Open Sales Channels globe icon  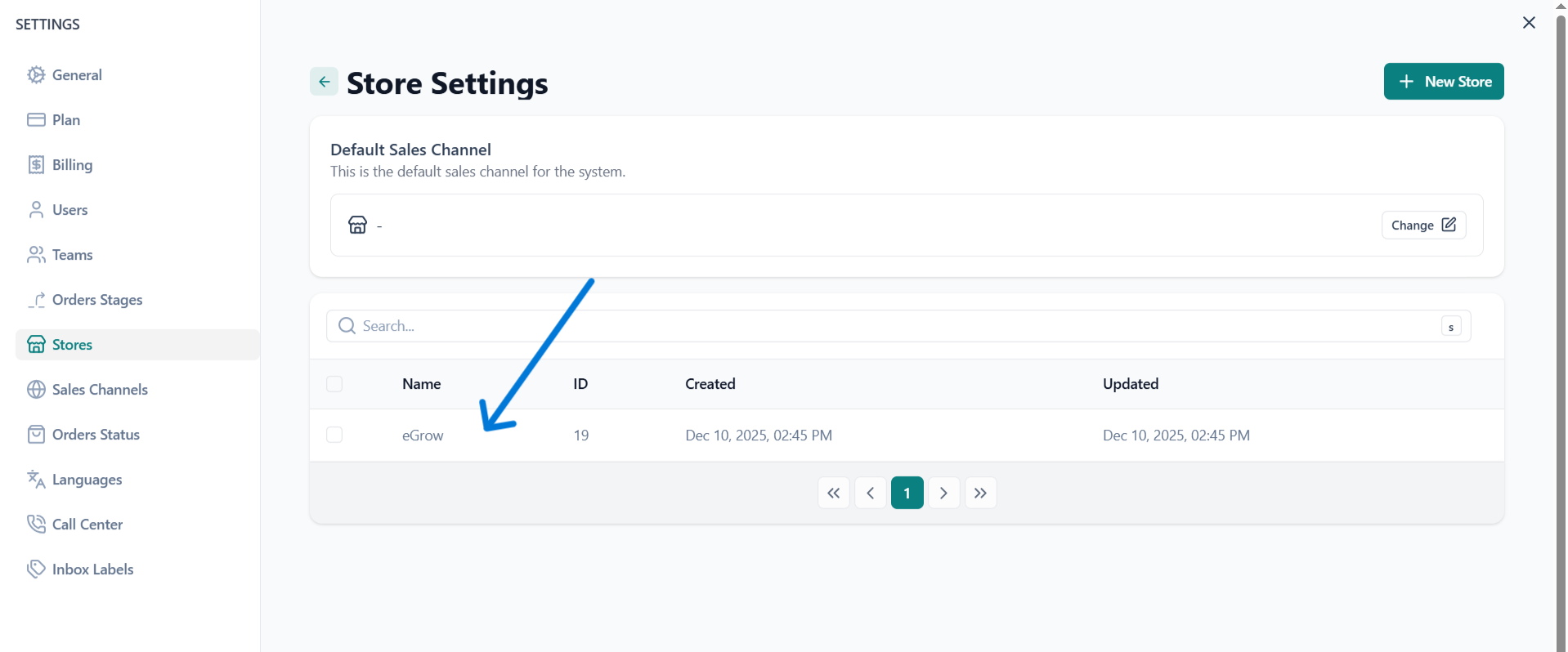(36, 390)
